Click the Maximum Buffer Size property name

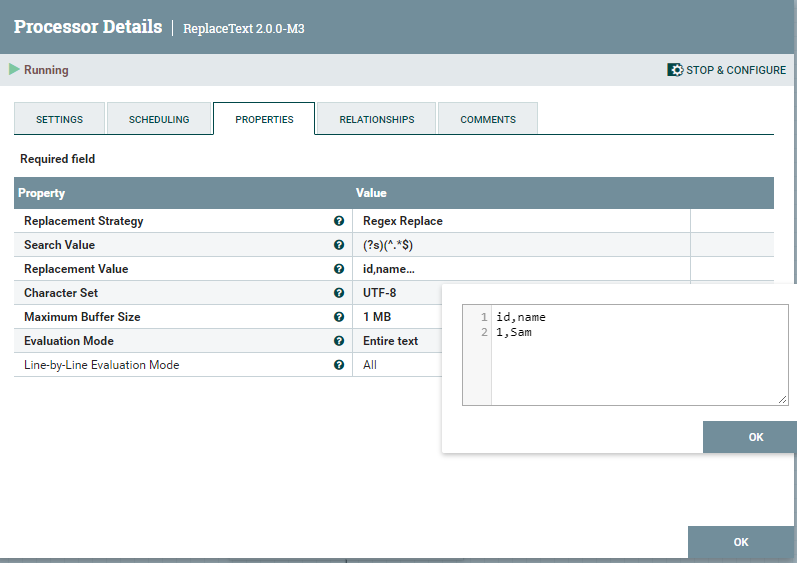click(x=82, y=317)
